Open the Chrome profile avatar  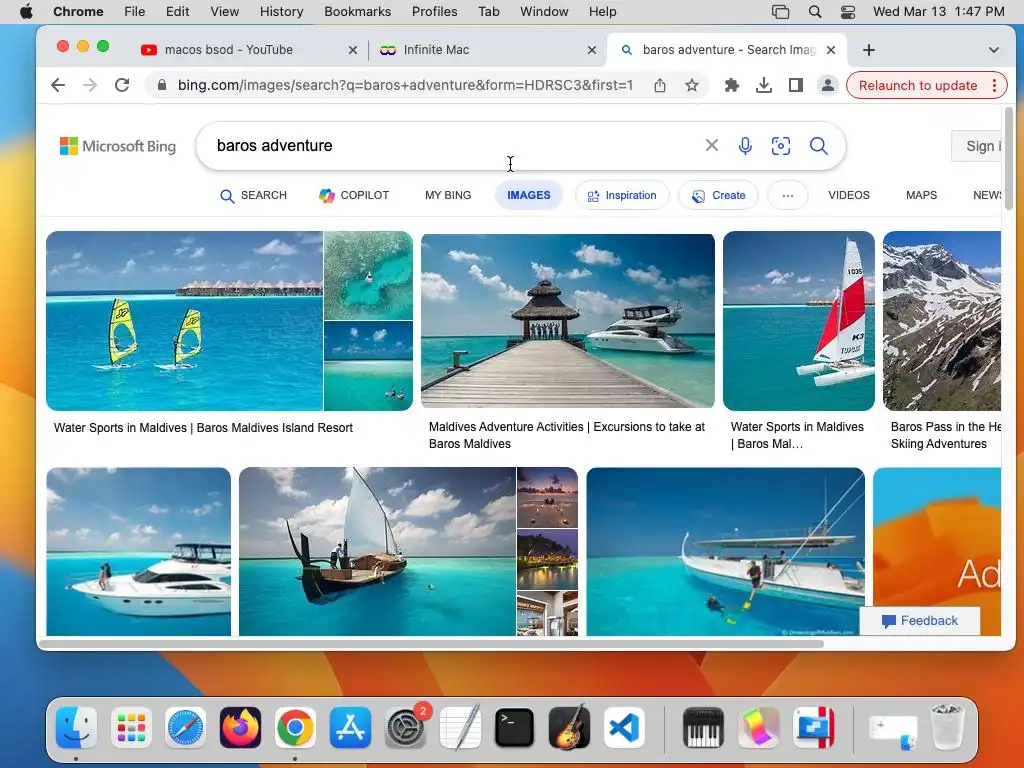827,85
